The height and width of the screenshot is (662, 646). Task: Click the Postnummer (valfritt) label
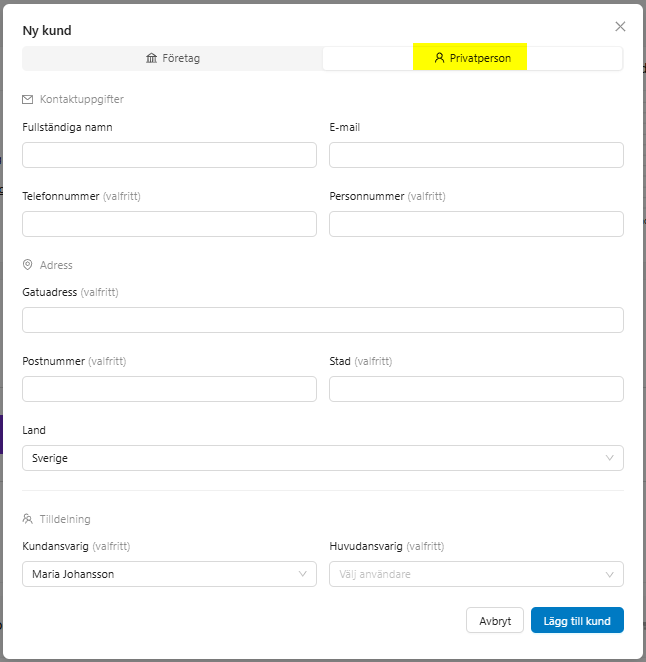74,361
